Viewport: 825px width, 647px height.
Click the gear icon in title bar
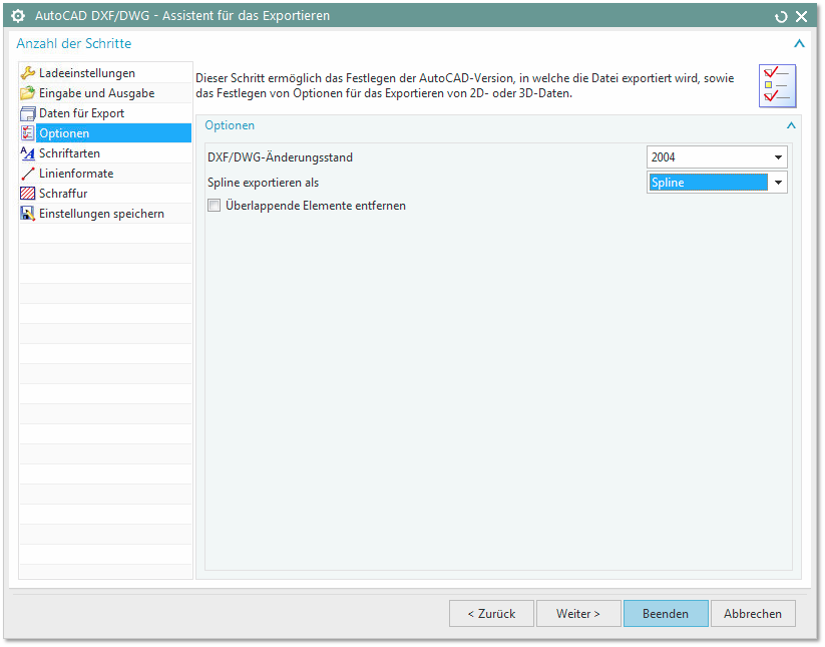coord(18,16)
